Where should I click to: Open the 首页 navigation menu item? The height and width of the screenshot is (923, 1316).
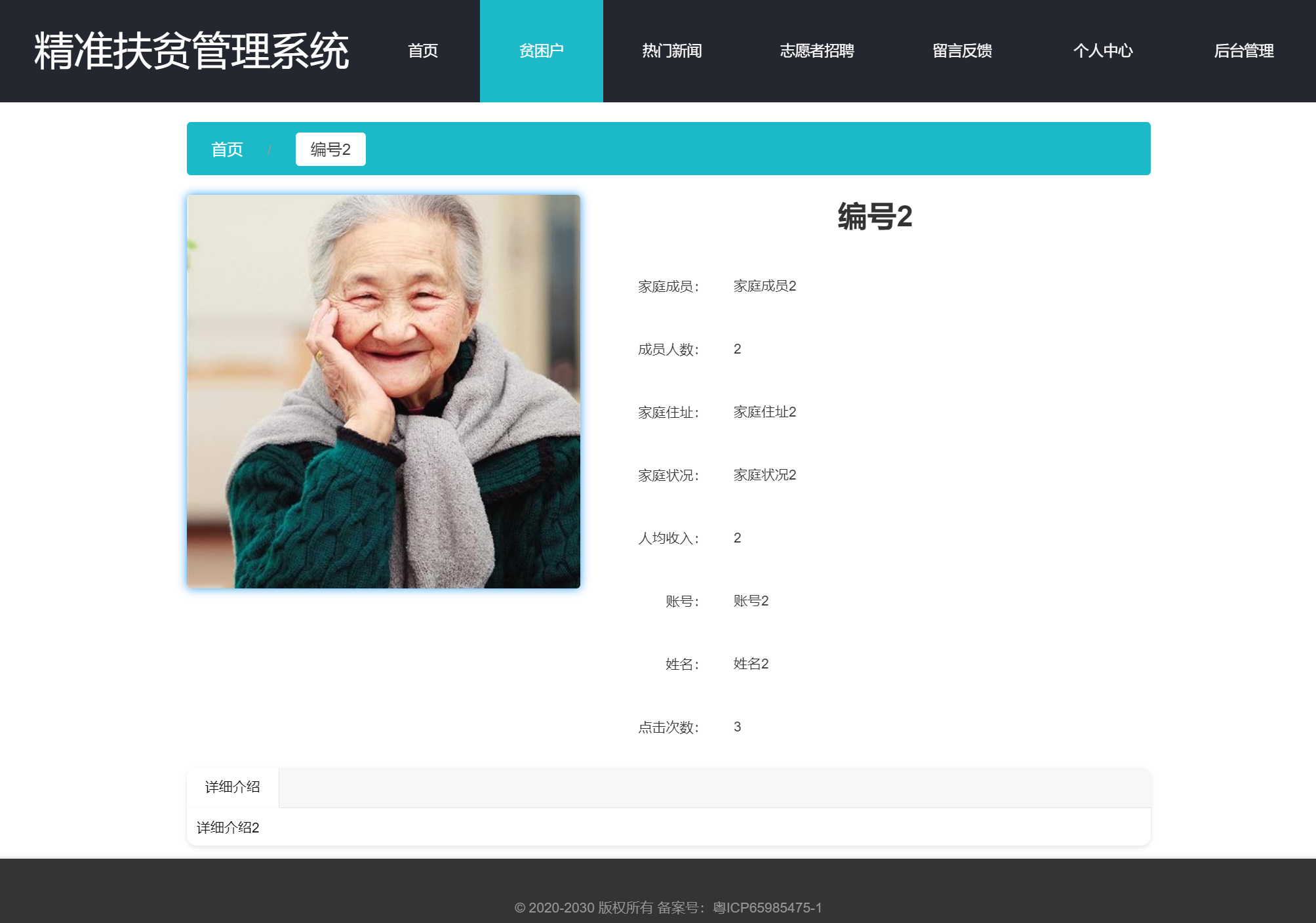[x=423, y=51]
